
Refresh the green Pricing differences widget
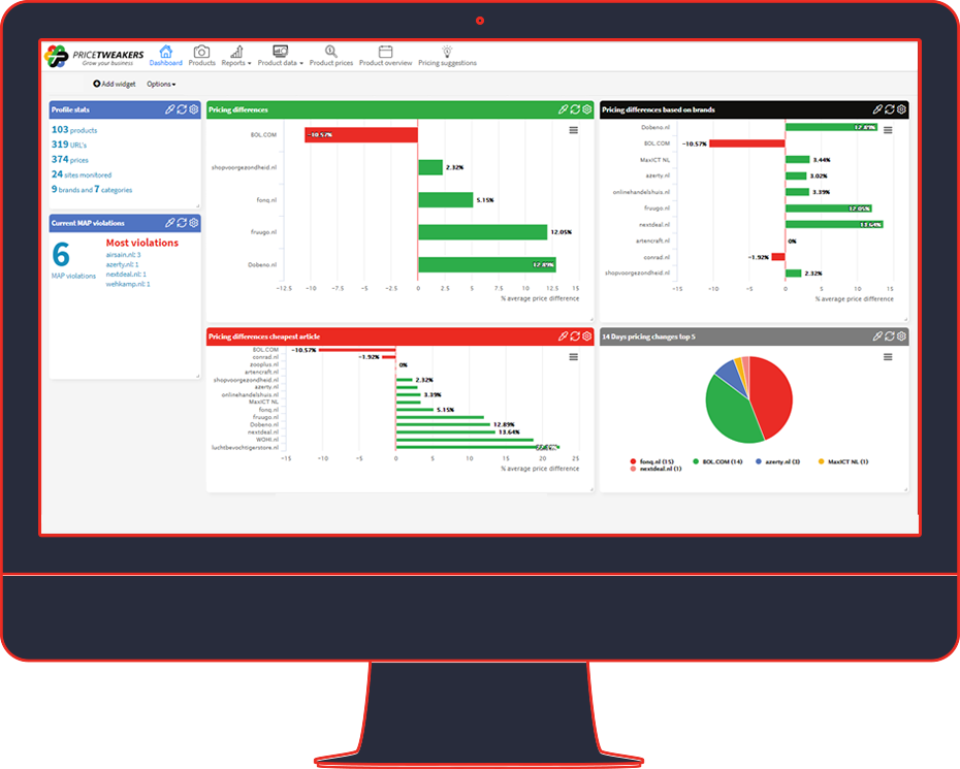click(575, 110)
